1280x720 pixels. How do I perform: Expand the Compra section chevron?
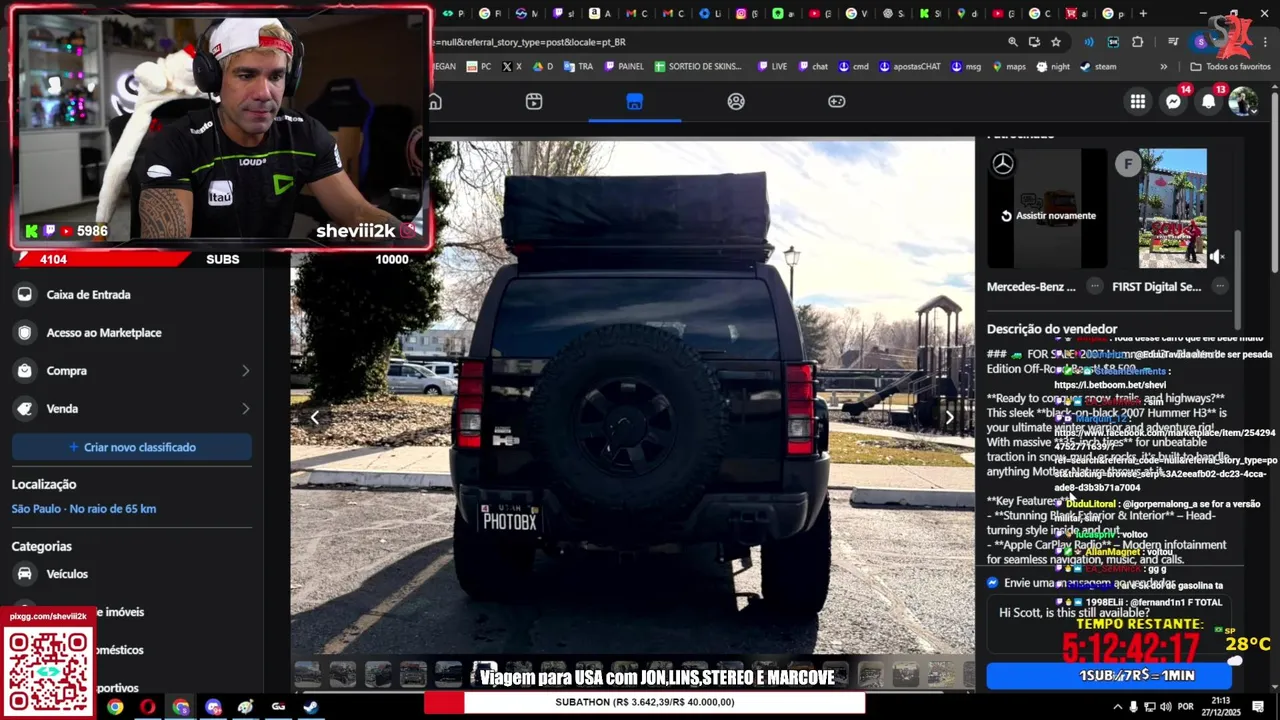(x=245, y=371)
